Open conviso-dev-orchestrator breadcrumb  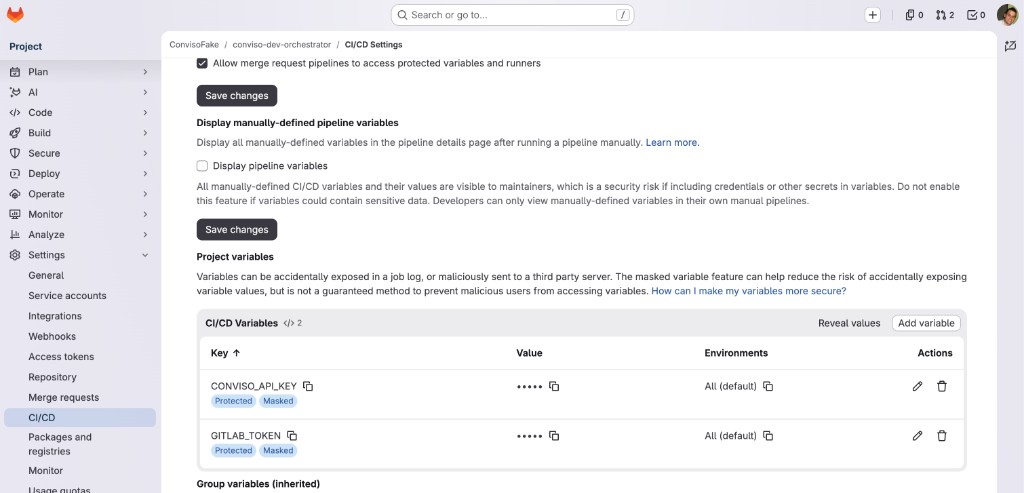[x=281, y=44]
